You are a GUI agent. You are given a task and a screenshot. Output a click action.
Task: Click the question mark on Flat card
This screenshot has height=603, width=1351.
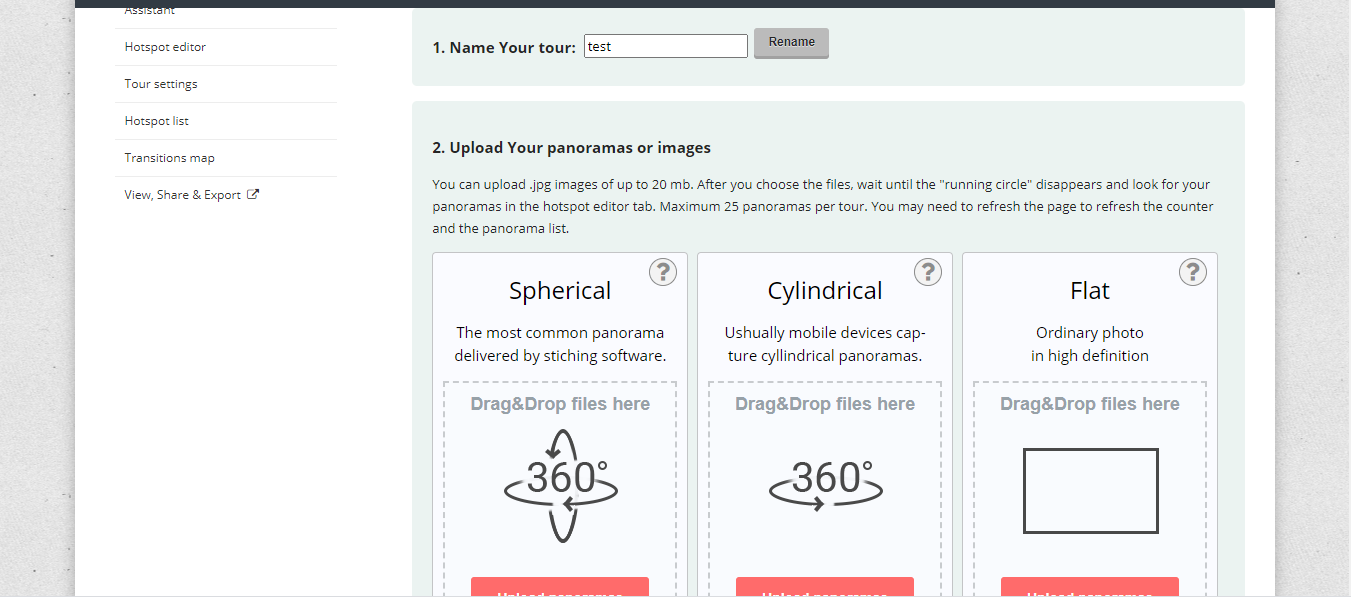coord(1192,272)
